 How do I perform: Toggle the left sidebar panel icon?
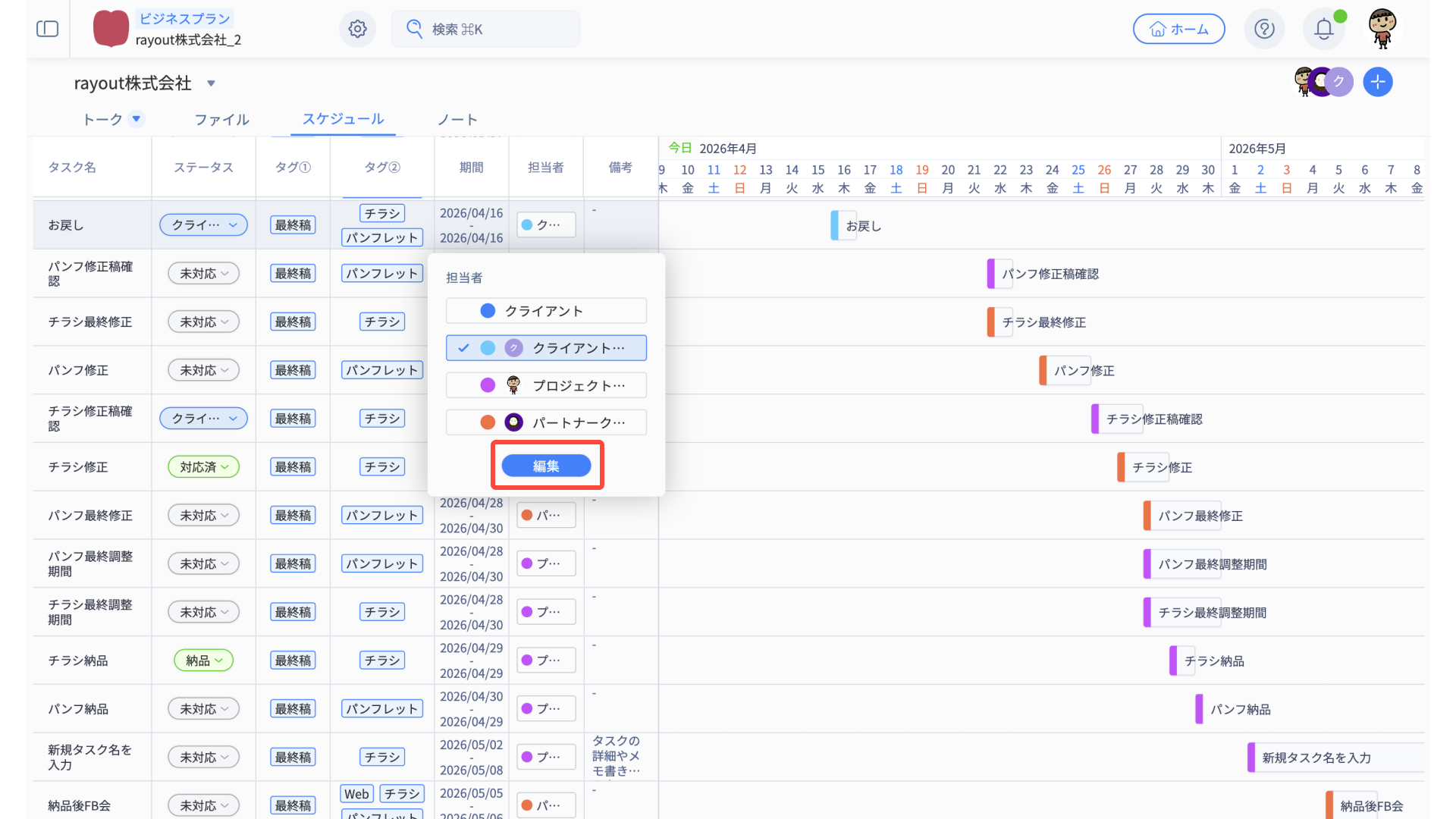coord(47,29)
